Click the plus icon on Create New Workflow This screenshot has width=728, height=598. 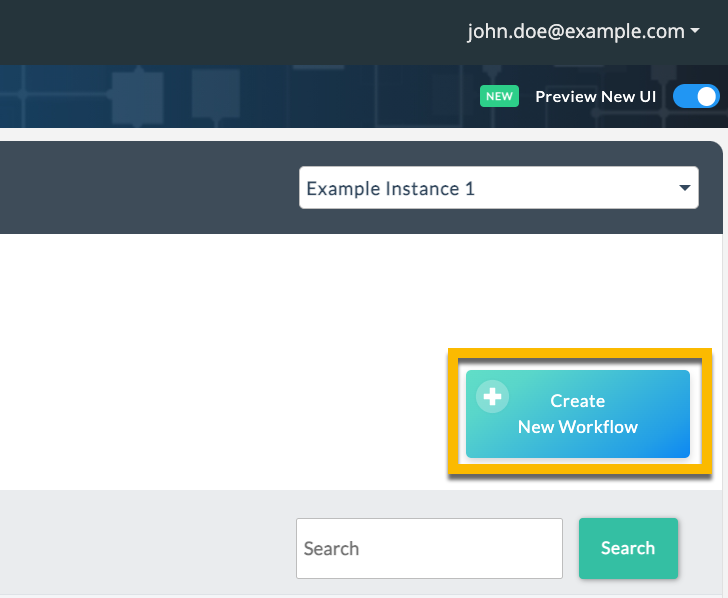(x=492, y=396)
